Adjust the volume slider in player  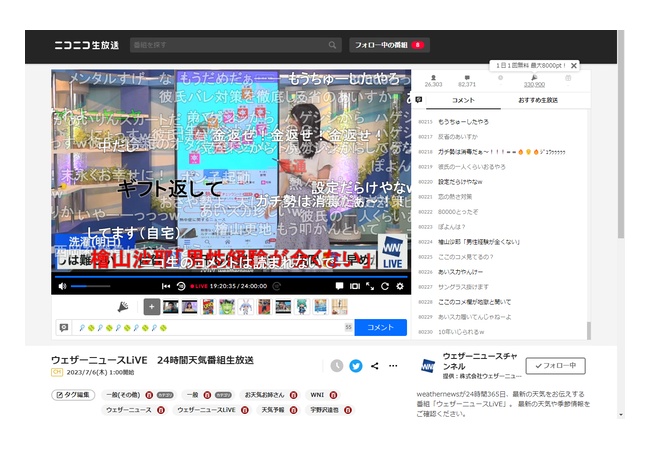(90, 286)
